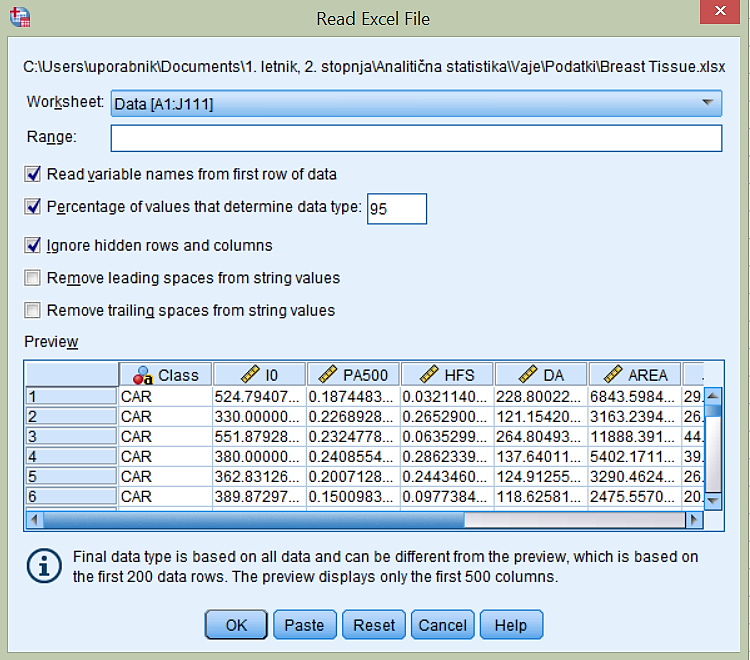Screen dimensions: 750x660
Task: Click cell 0.1874483... in PA500 column
Action: point(353,396)
